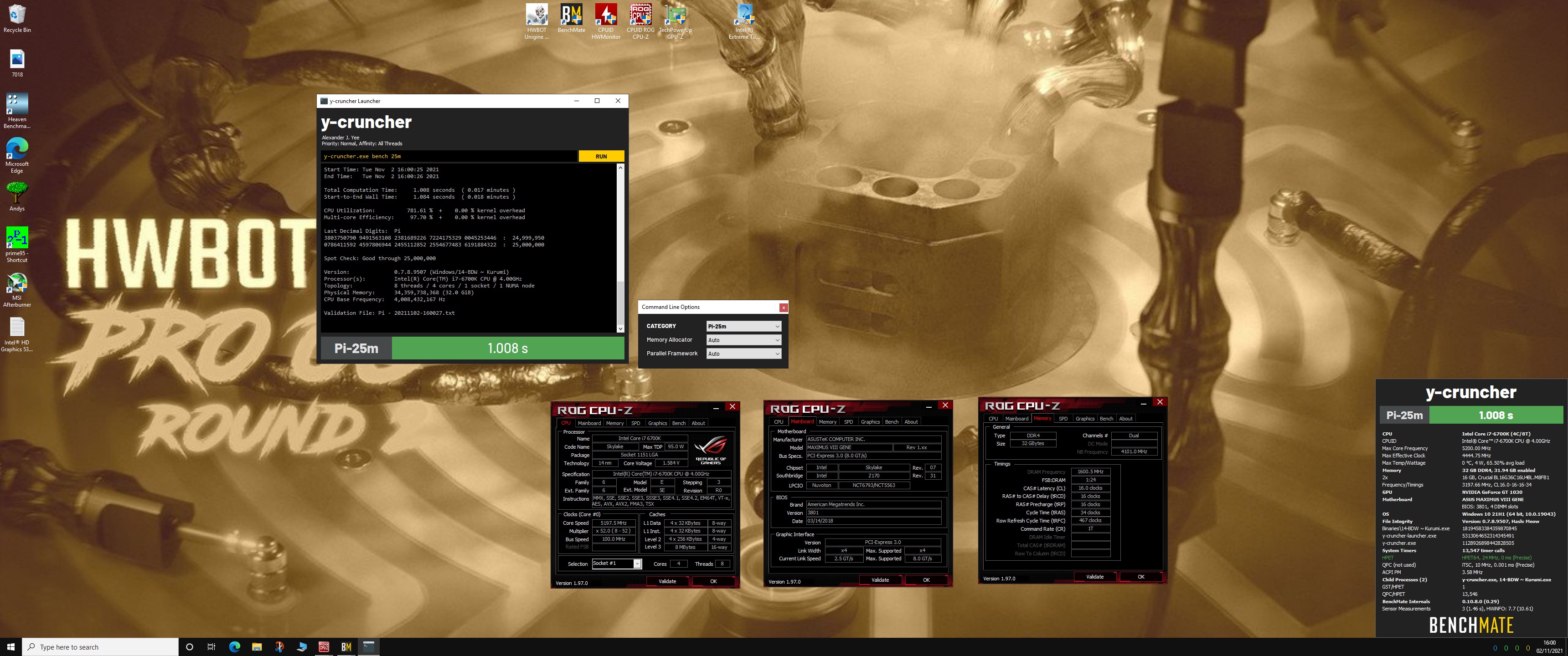
Task: Open the BenchMate desktop shortcut
Action: [x=571, y=18]
